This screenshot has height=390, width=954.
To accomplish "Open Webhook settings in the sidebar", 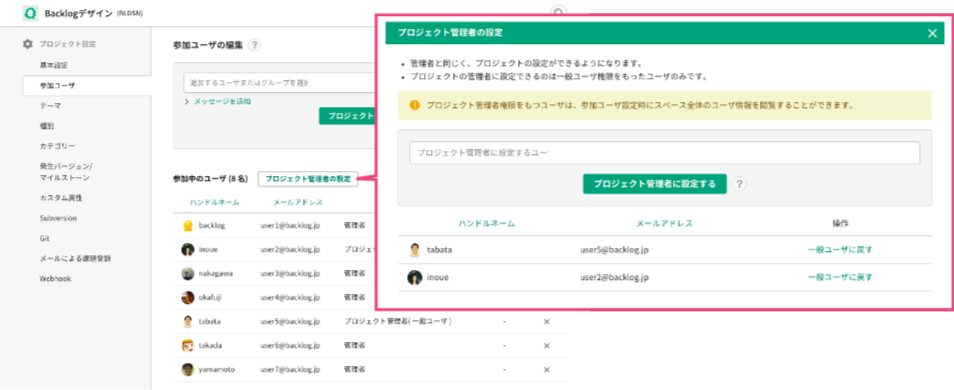I will (54, 278).
